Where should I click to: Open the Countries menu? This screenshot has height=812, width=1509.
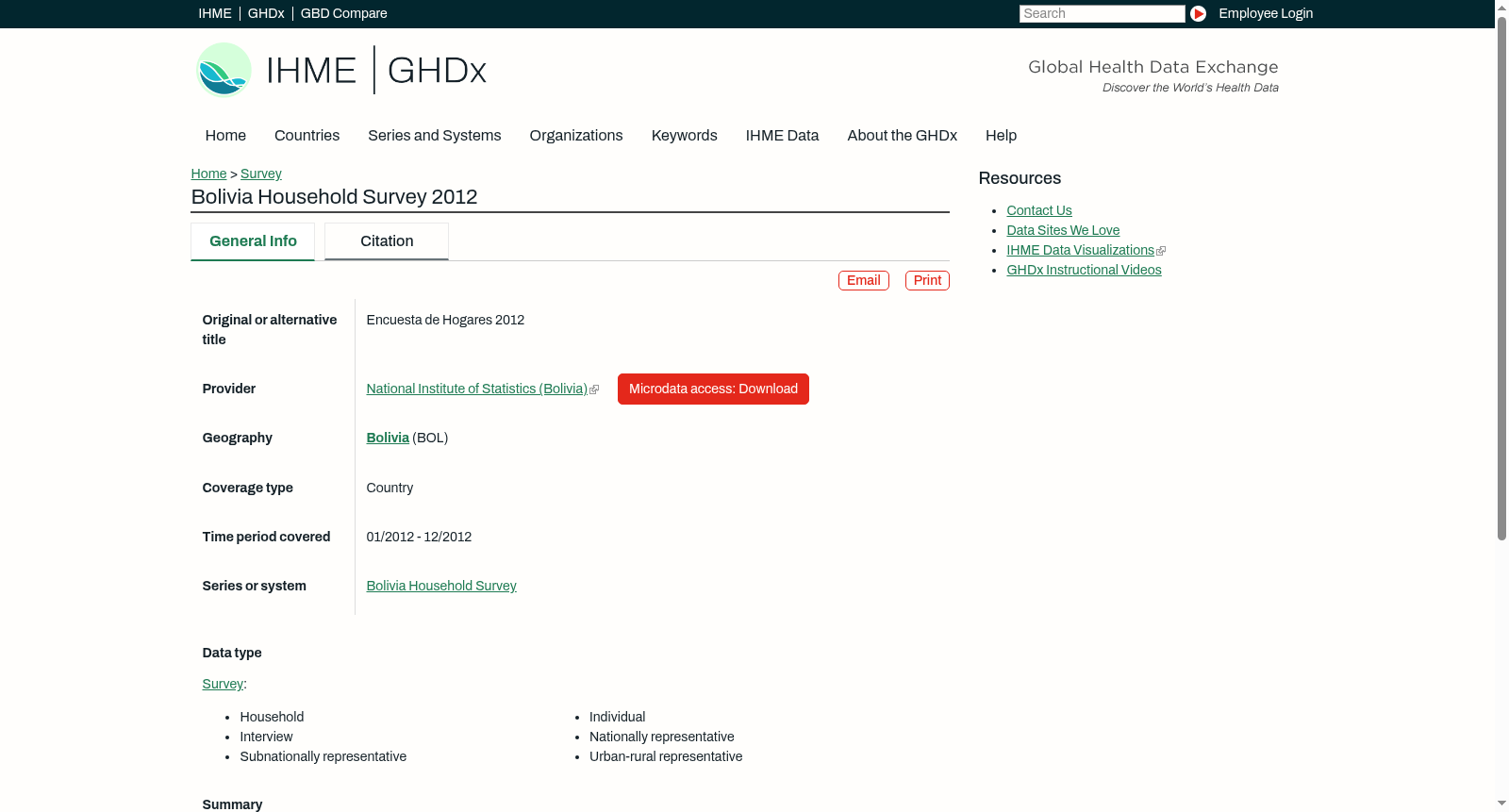click(x=307, y=136)
